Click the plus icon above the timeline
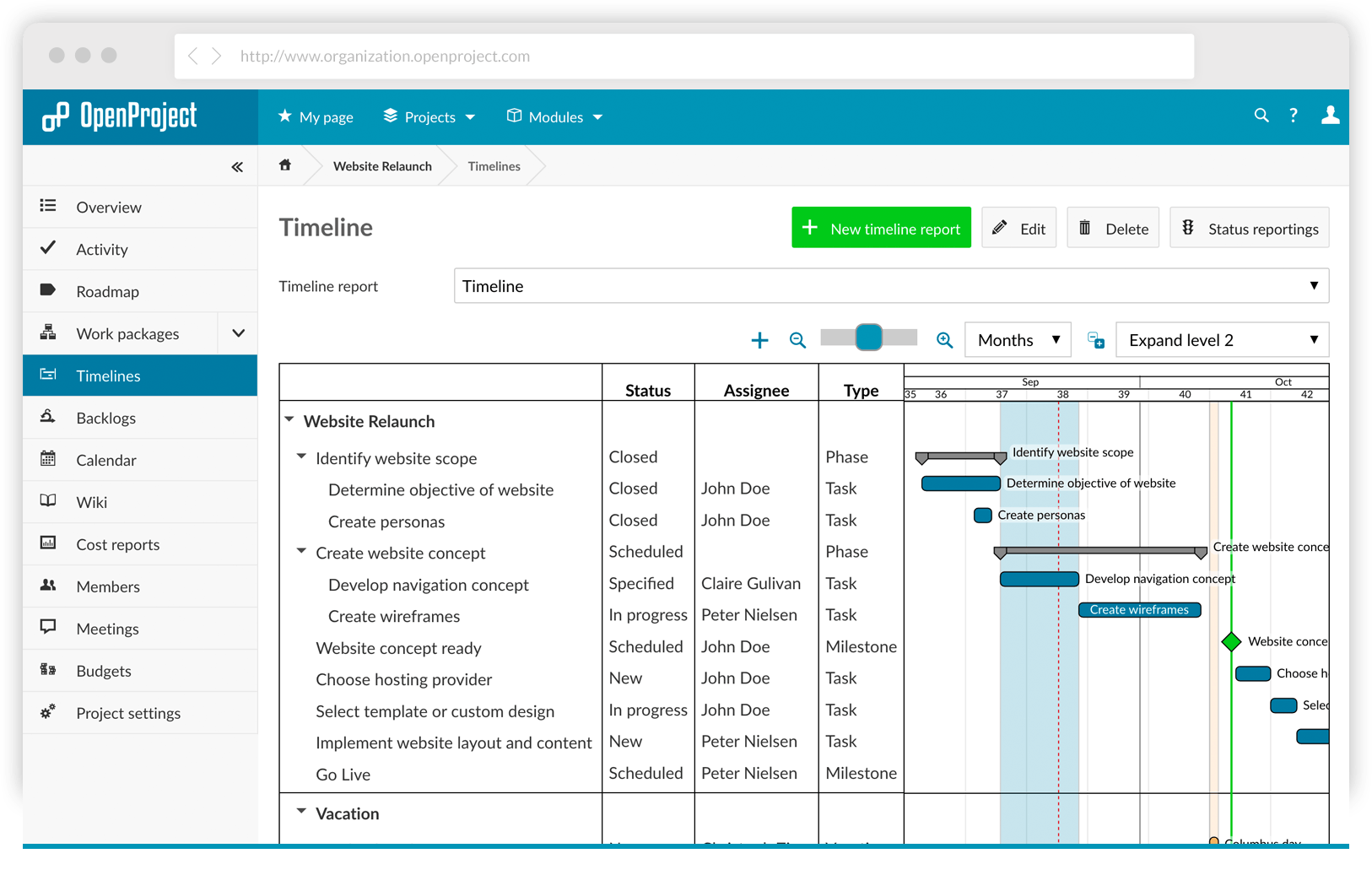This screenshot has width=1372, height=875. (x=759, y=340)
